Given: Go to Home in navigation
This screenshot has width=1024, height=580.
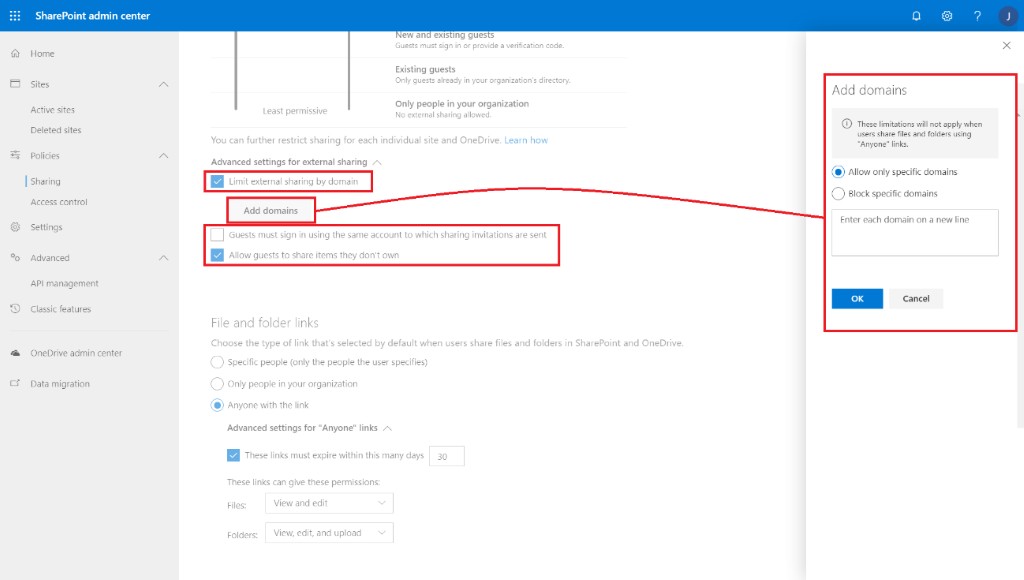Looking at the screenshot, I should click(42, 54).
